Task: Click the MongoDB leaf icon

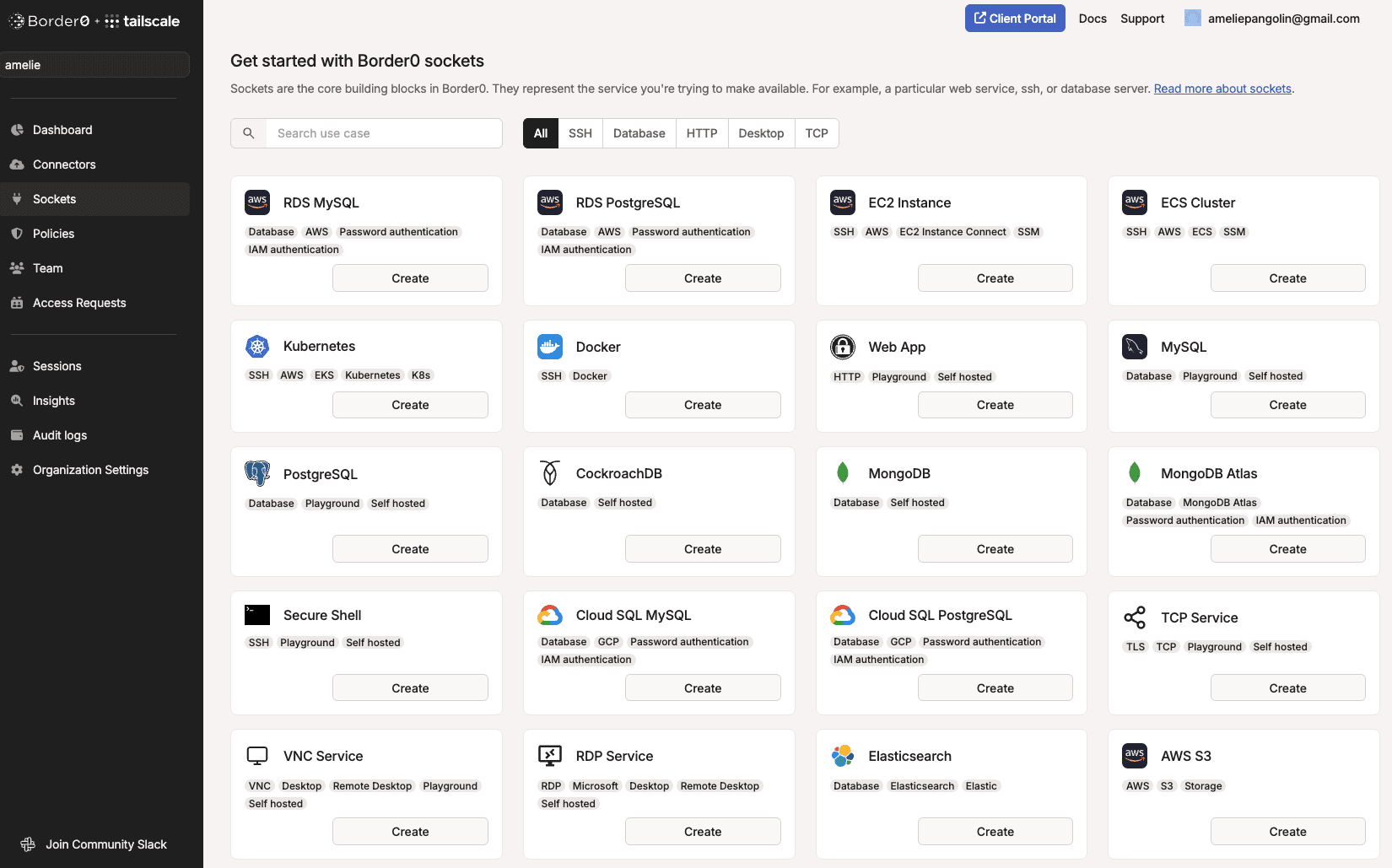Action: tap(843, 473)
